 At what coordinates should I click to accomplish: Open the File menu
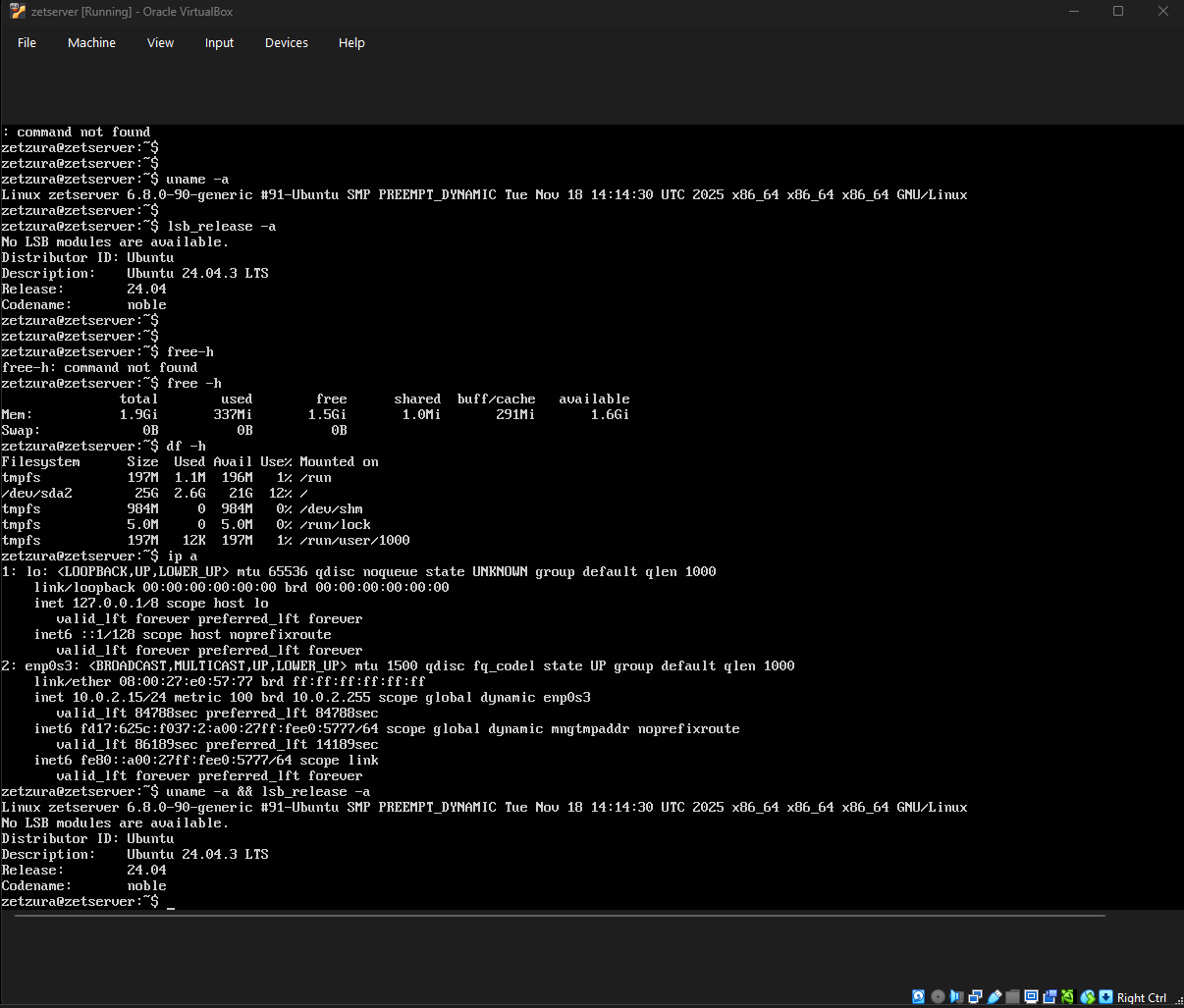point(27,42)
